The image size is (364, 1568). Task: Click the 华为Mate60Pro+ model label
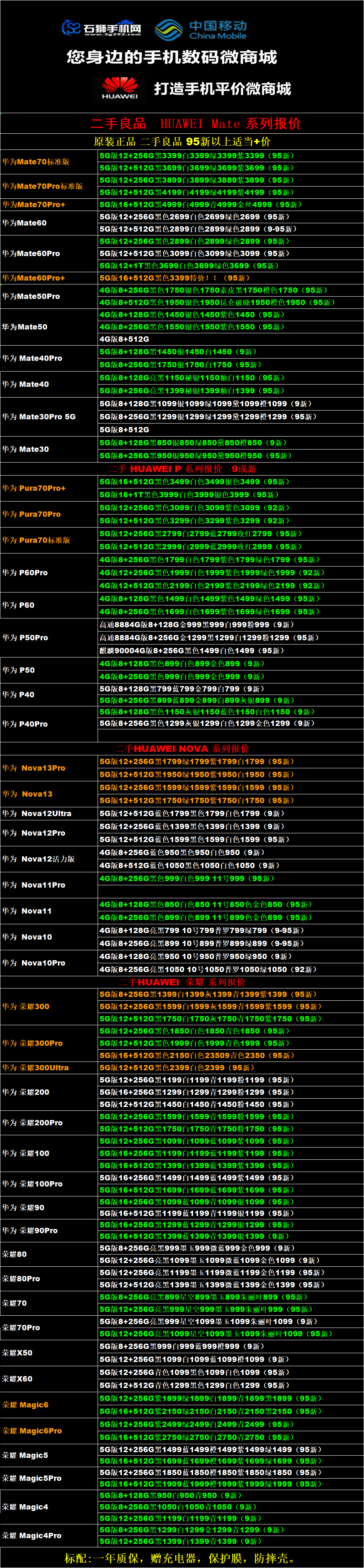pyautogui.click(x=34, y=278)
